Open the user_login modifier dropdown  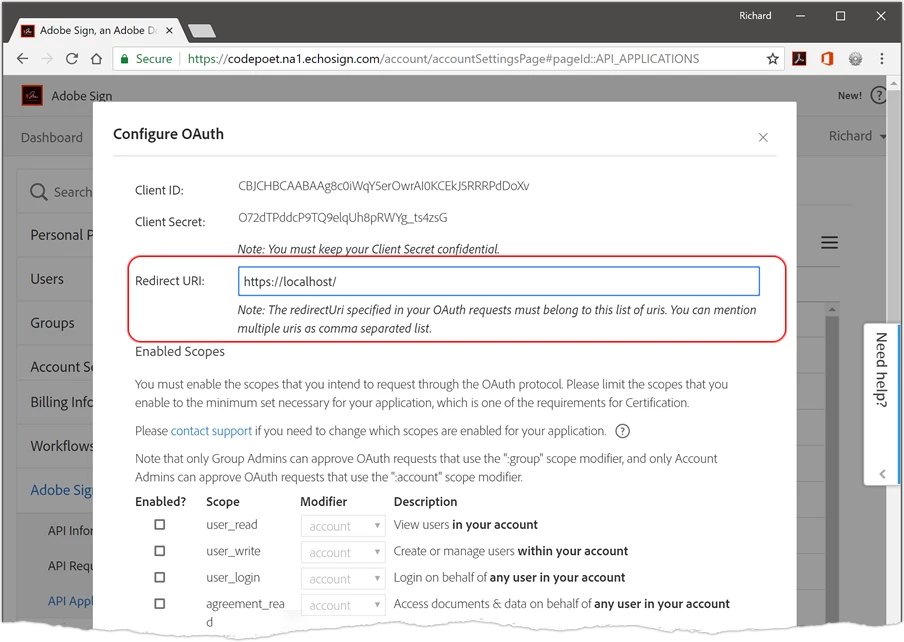[x=343, y=579]
